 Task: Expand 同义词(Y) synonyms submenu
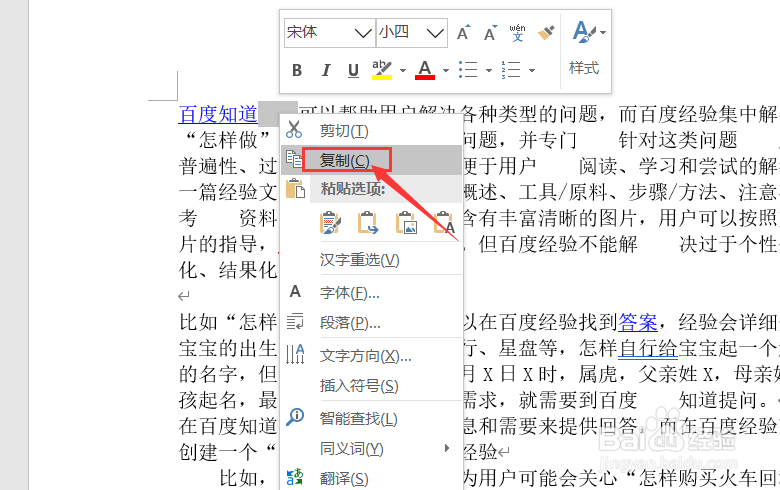click(371, 449)
